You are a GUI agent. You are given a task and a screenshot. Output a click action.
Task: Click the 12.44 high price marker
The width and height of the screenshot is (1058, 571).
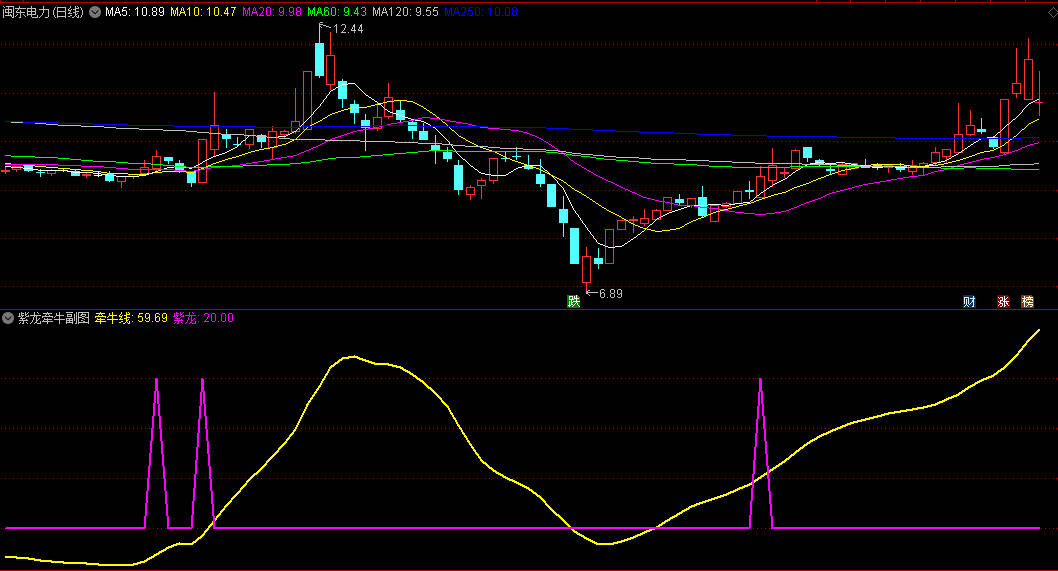pyautogui.click(x=348, y=29)
